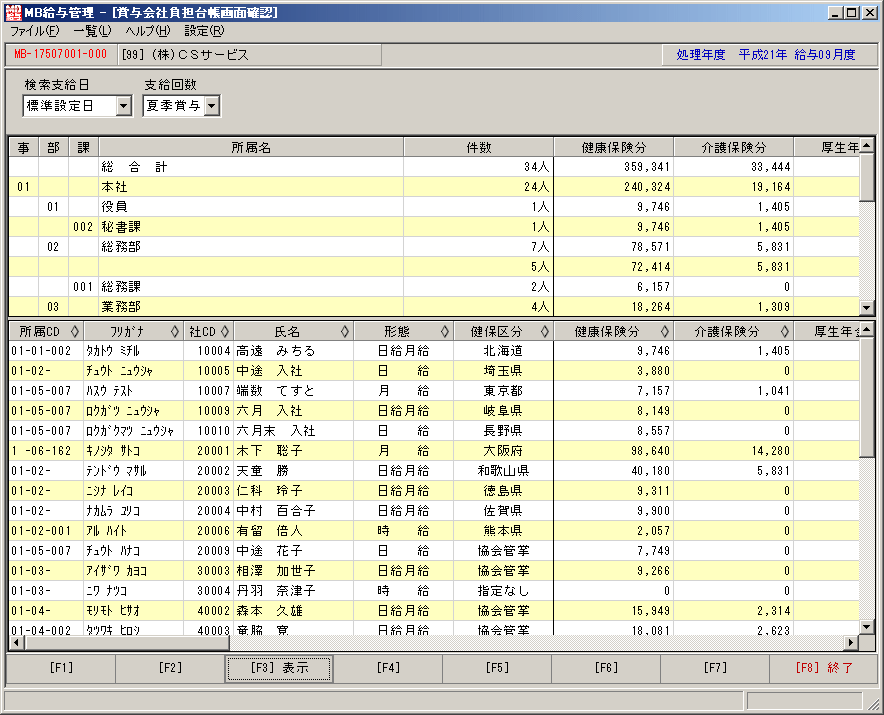Click upper summary table scroll-down arrow
This screenshot has height=715, width=884.
[x=867, y=308]
